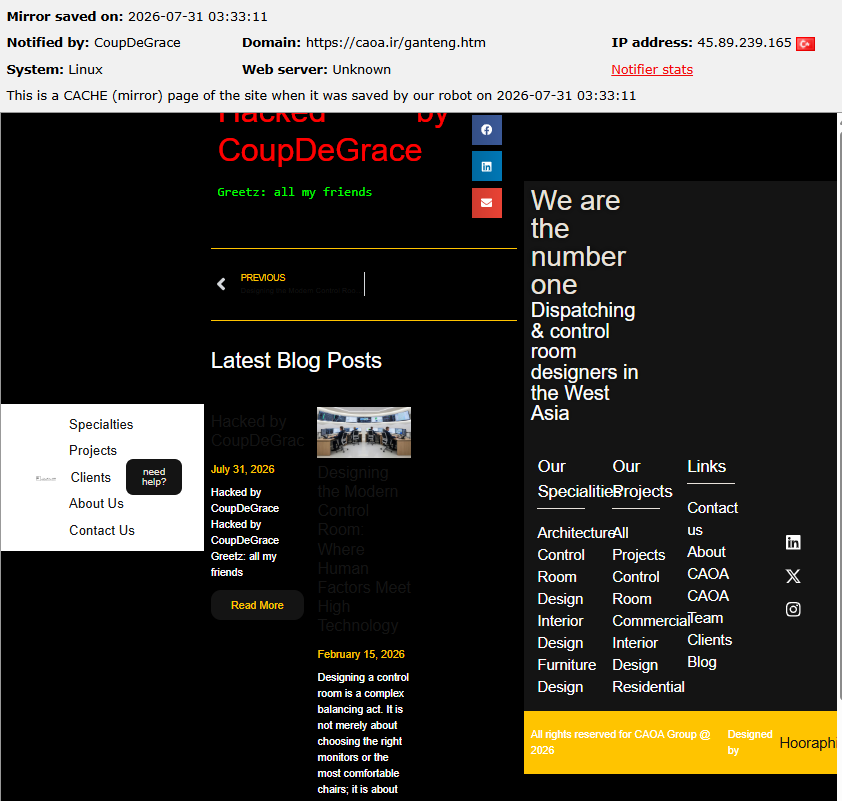Open Commercial footer projects link
Screen dimensions: 842x801
650,621
